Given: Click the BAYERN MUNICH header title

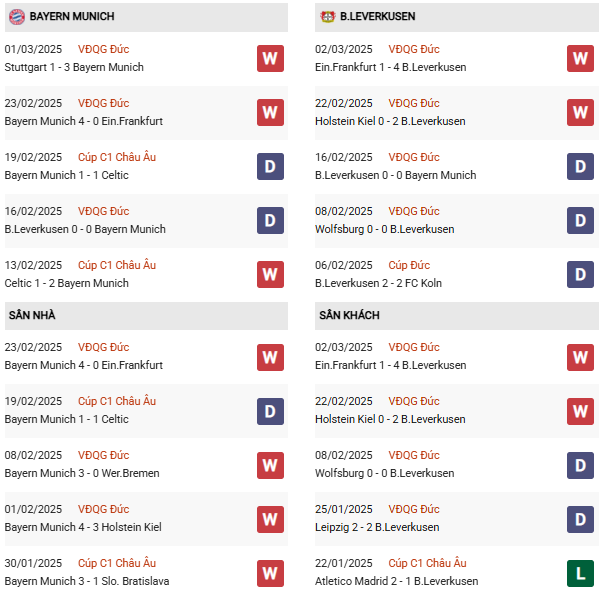Looking at the screenshot, I should [x=72, y=17].
